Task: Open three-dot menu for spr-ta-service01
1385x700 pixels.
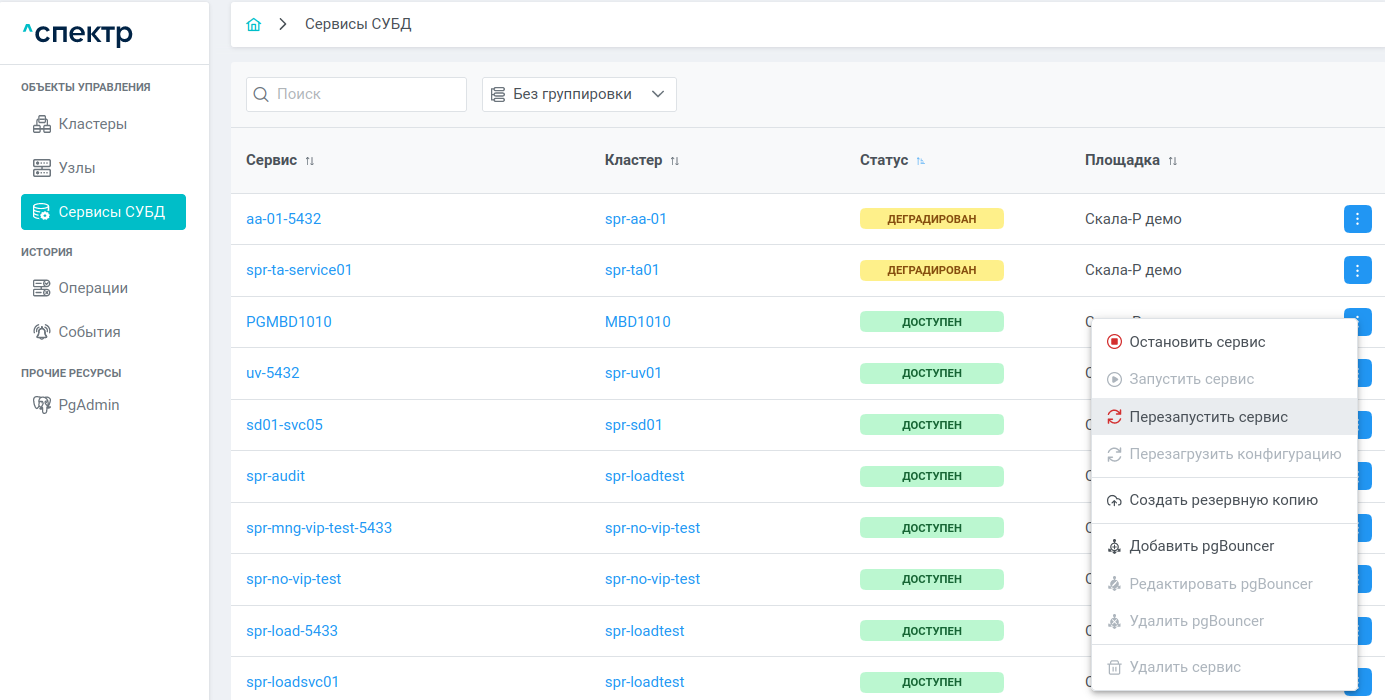Action: click(x=1357, y=270)
